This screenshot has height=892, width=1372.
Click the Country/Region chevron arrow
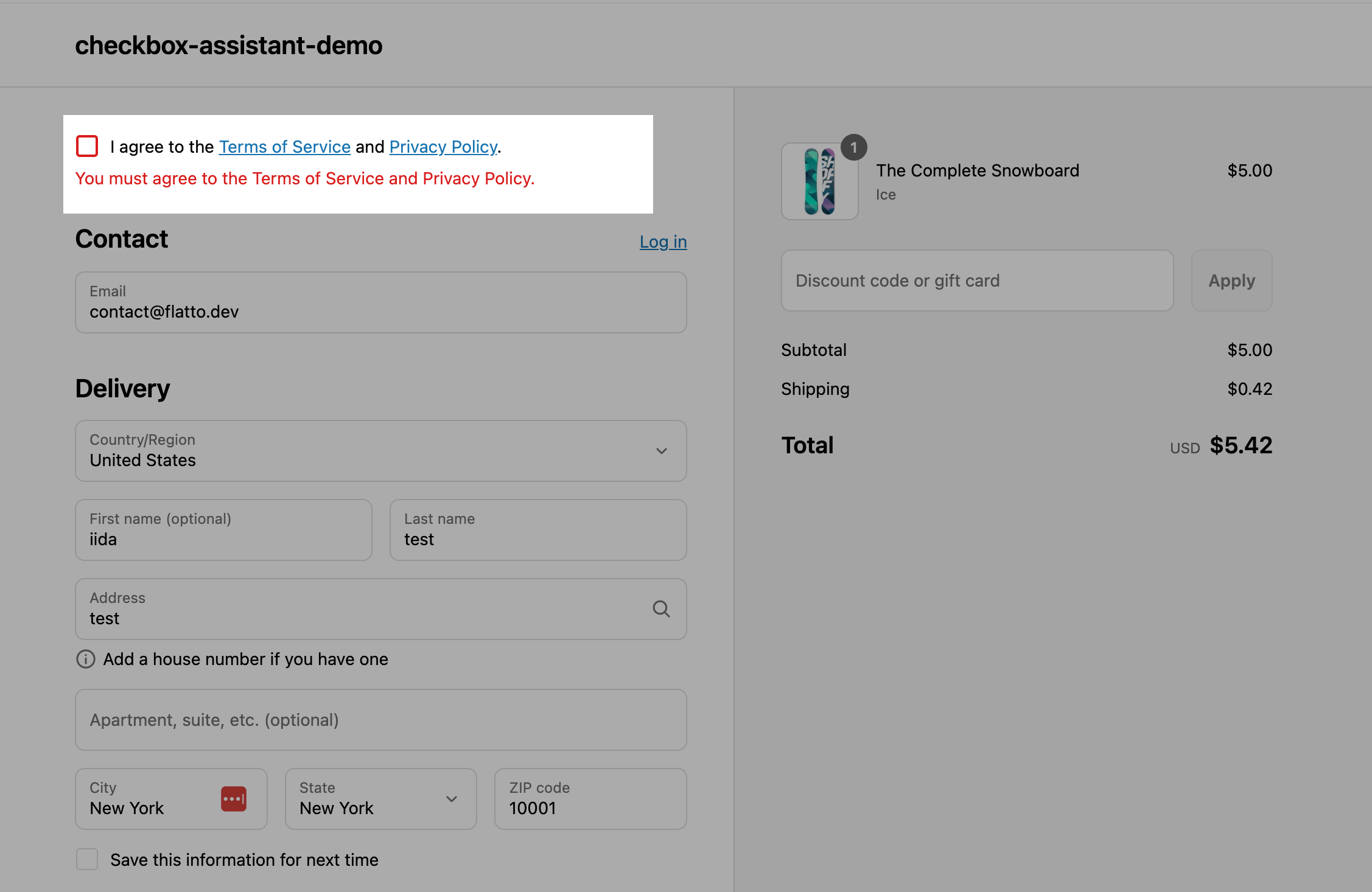pos(662,451)
